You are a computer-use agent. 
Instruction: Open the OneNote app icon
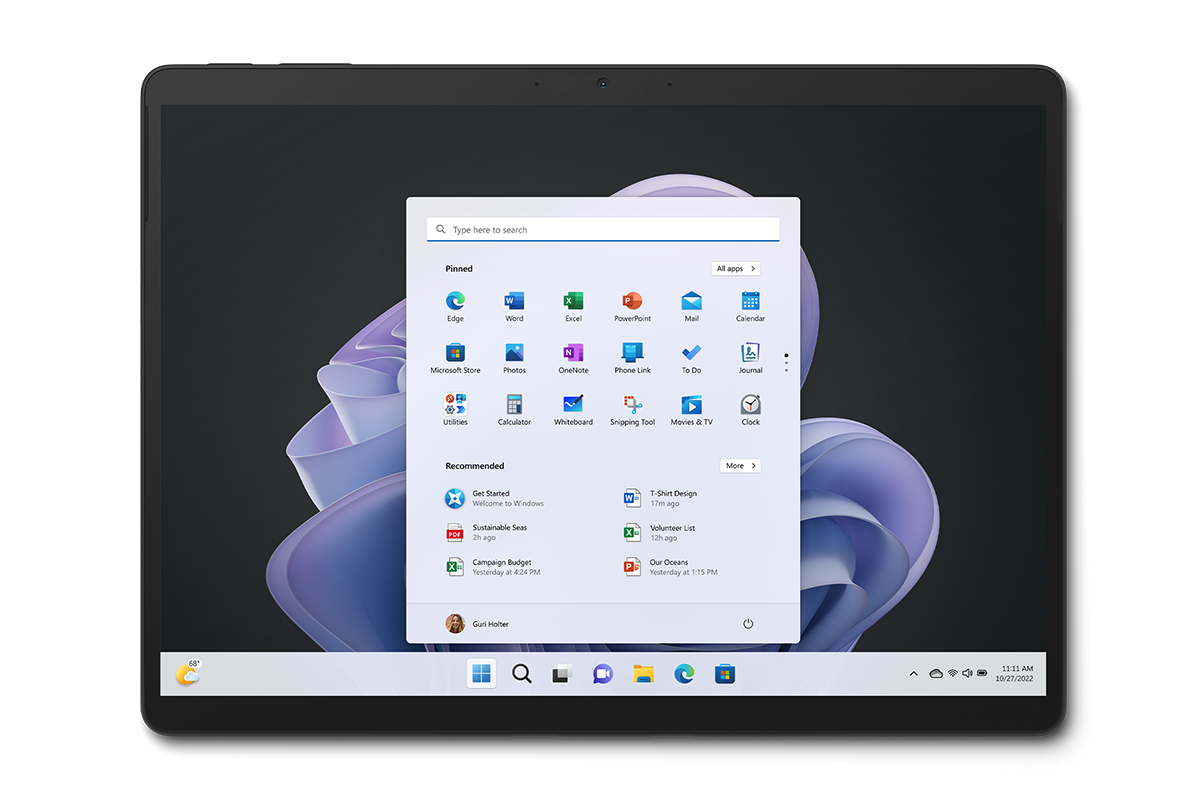573,353
